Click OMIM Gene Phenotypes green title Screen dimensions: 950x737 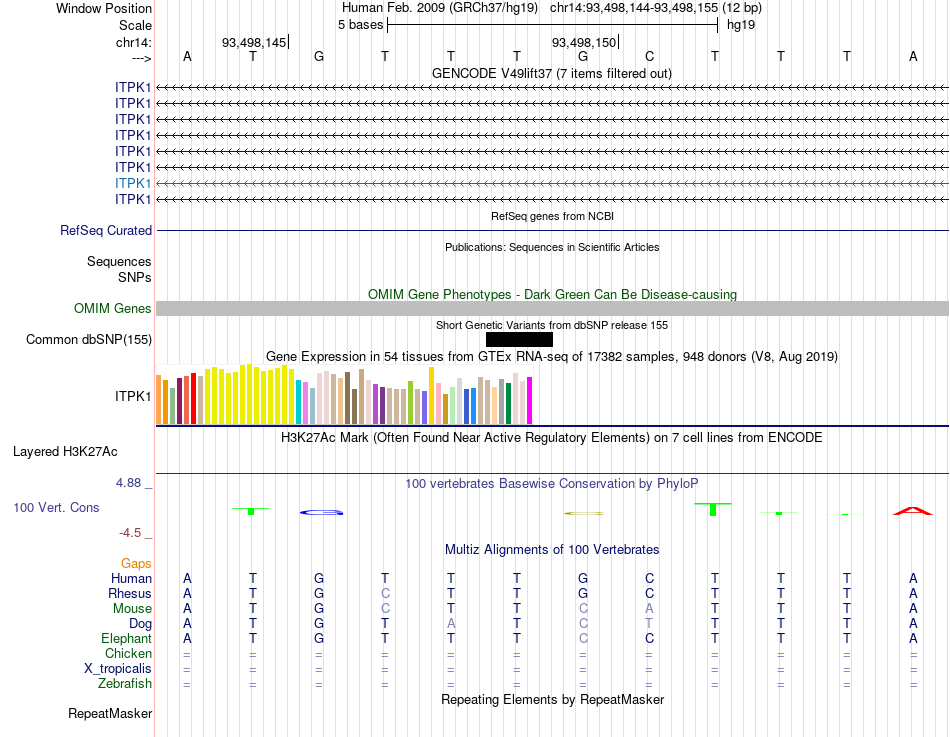(x=553, y=295)
